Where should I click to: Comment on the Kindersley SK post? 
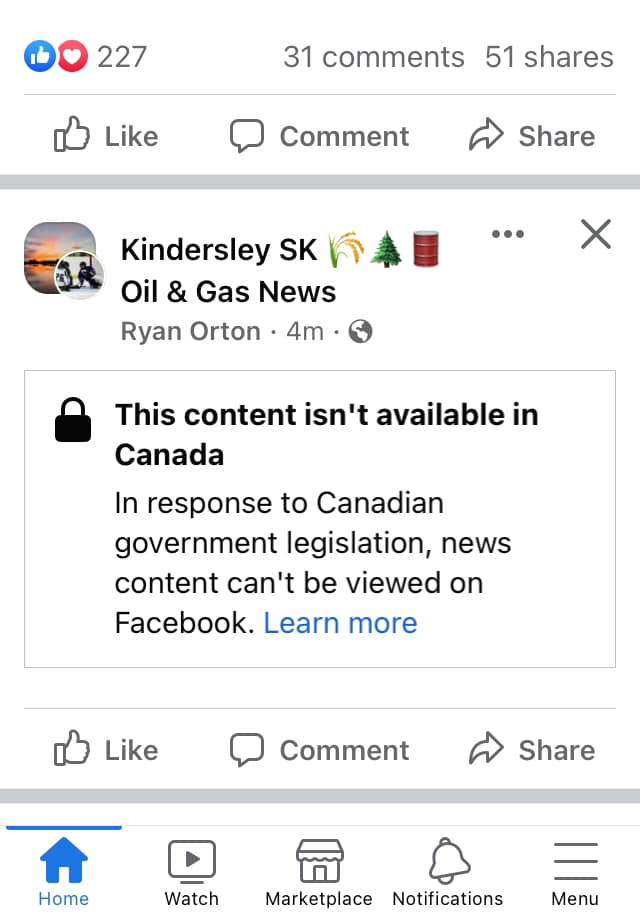coord(319,750)
